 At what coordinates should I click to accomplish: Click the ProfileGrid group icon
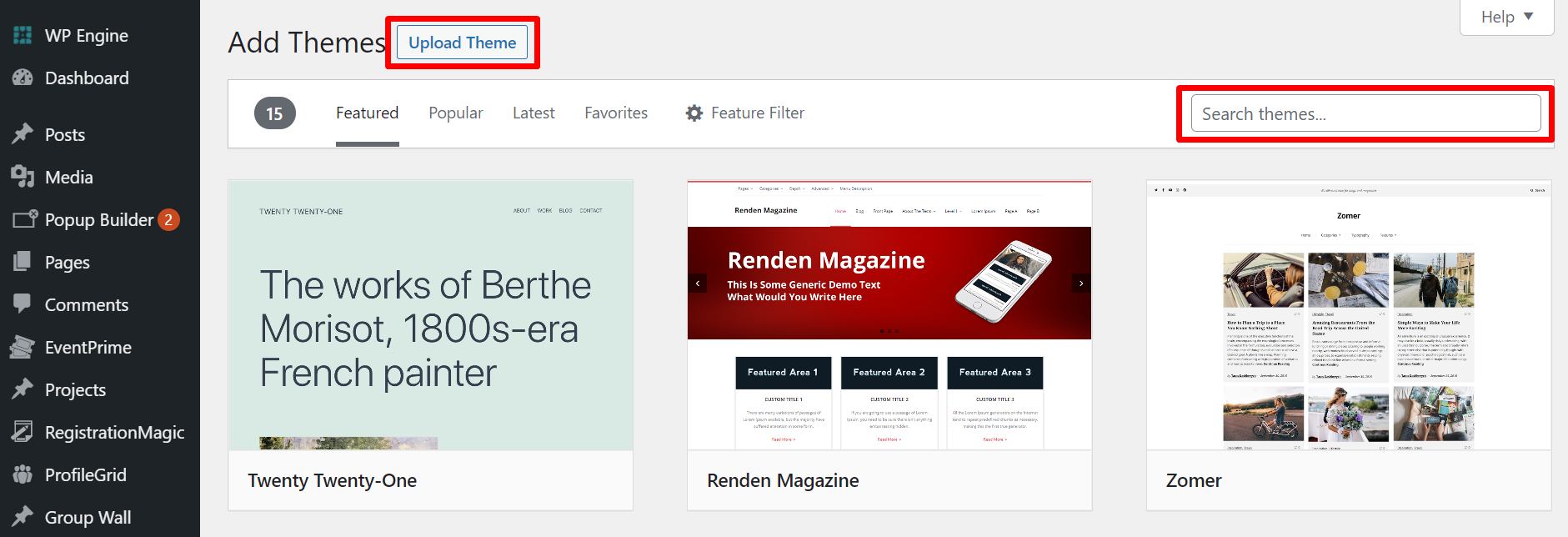tap(23, 474)
